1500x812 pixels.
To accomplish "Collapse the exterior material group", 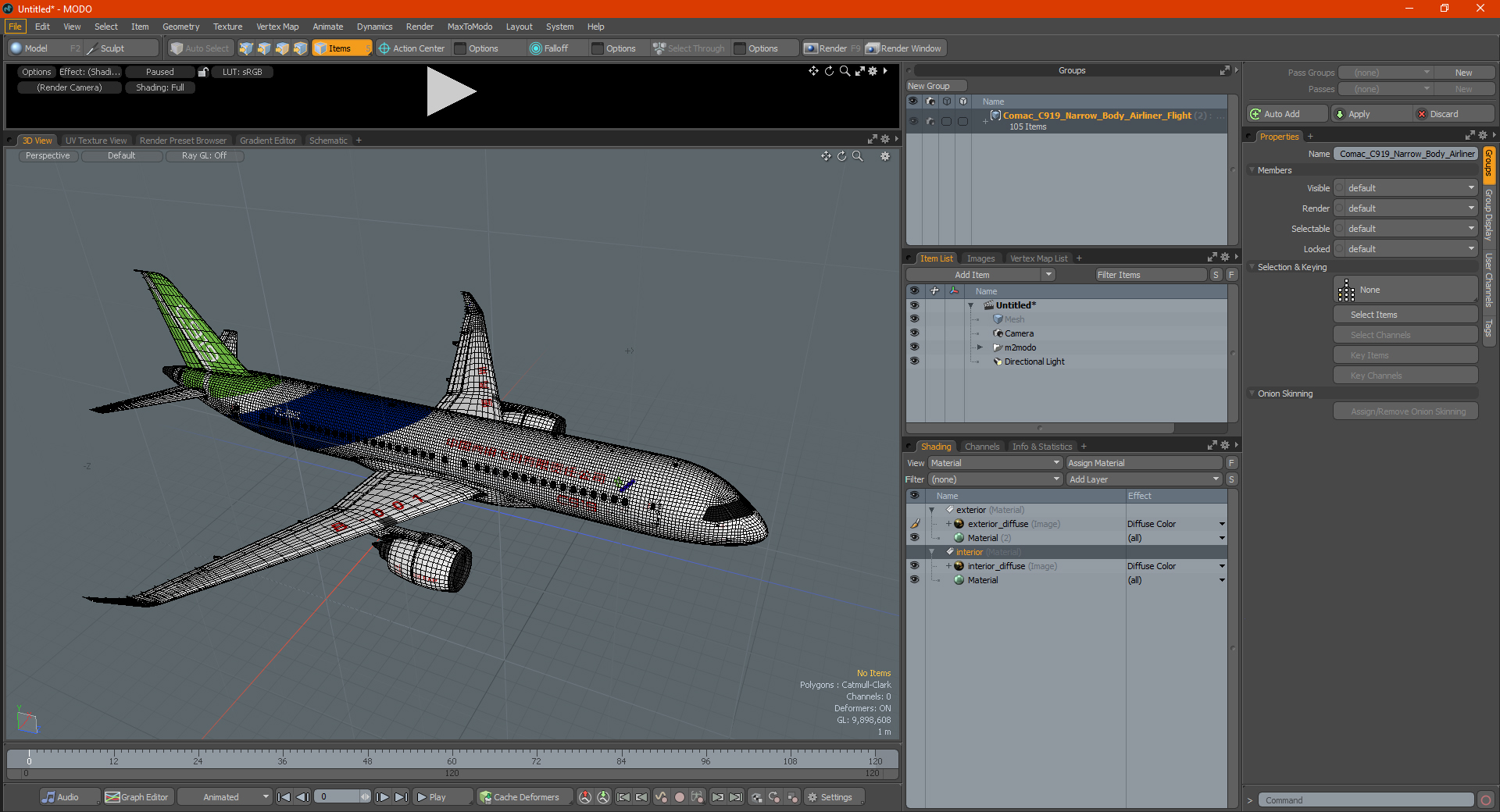I will point(931,510).
